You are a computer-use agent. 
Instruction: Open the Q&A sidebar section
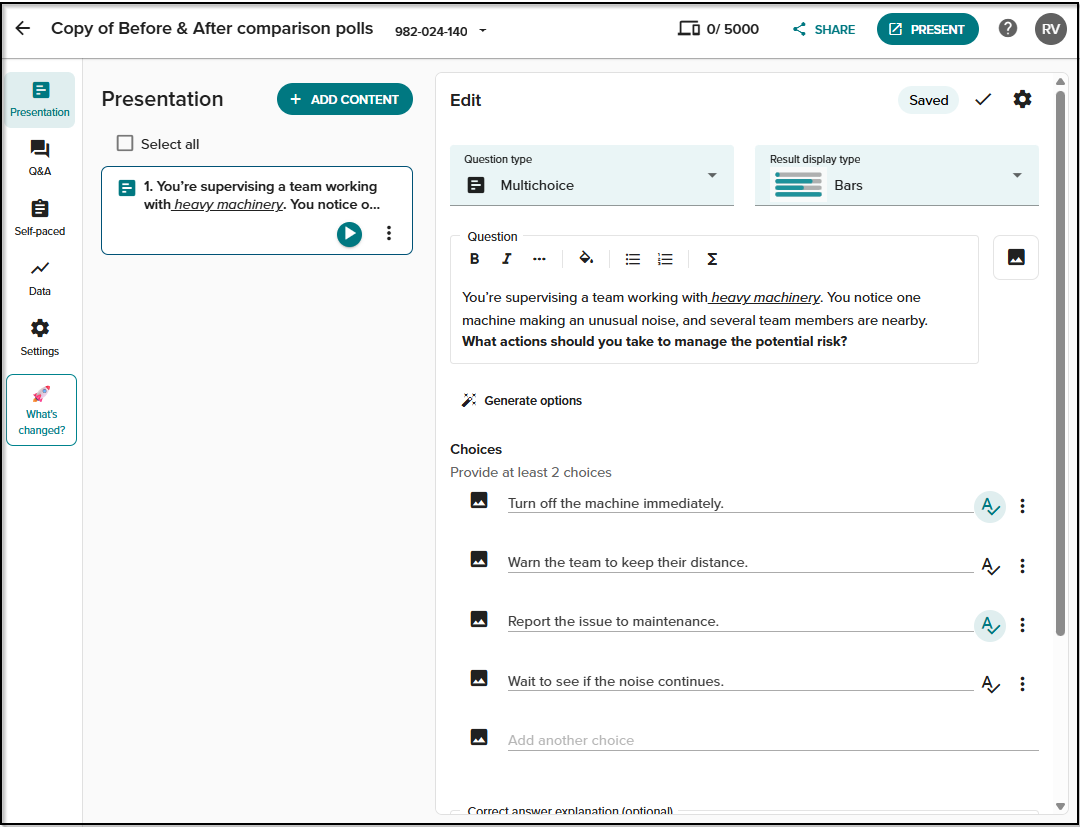(40, 158)
